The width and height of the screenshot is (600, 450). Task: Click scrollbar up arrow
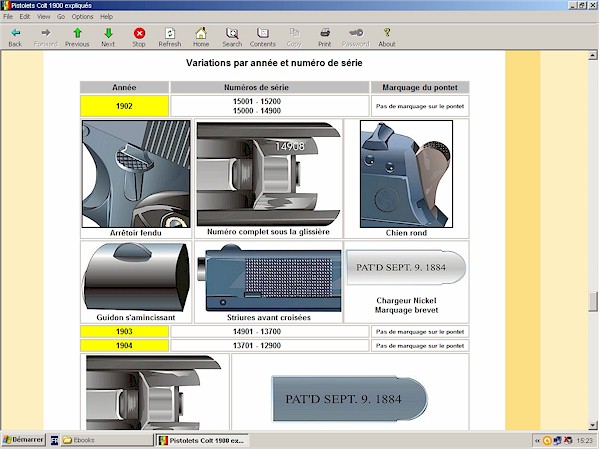593,55
